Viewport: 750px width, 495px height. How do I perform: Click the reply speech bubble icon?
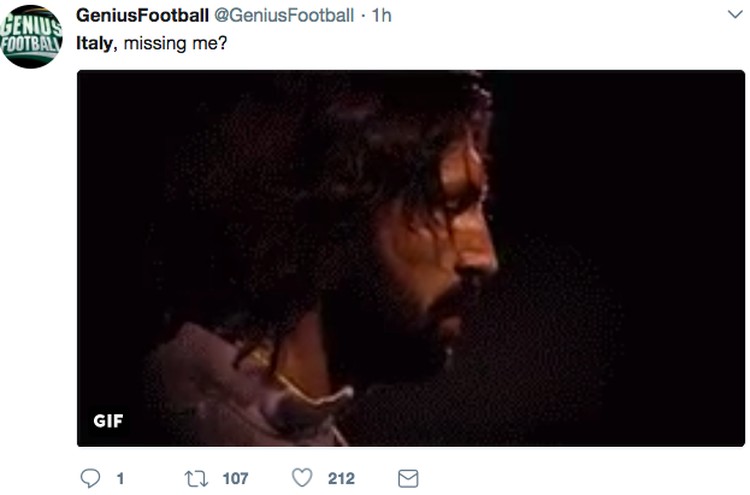(x=90, y=478)
